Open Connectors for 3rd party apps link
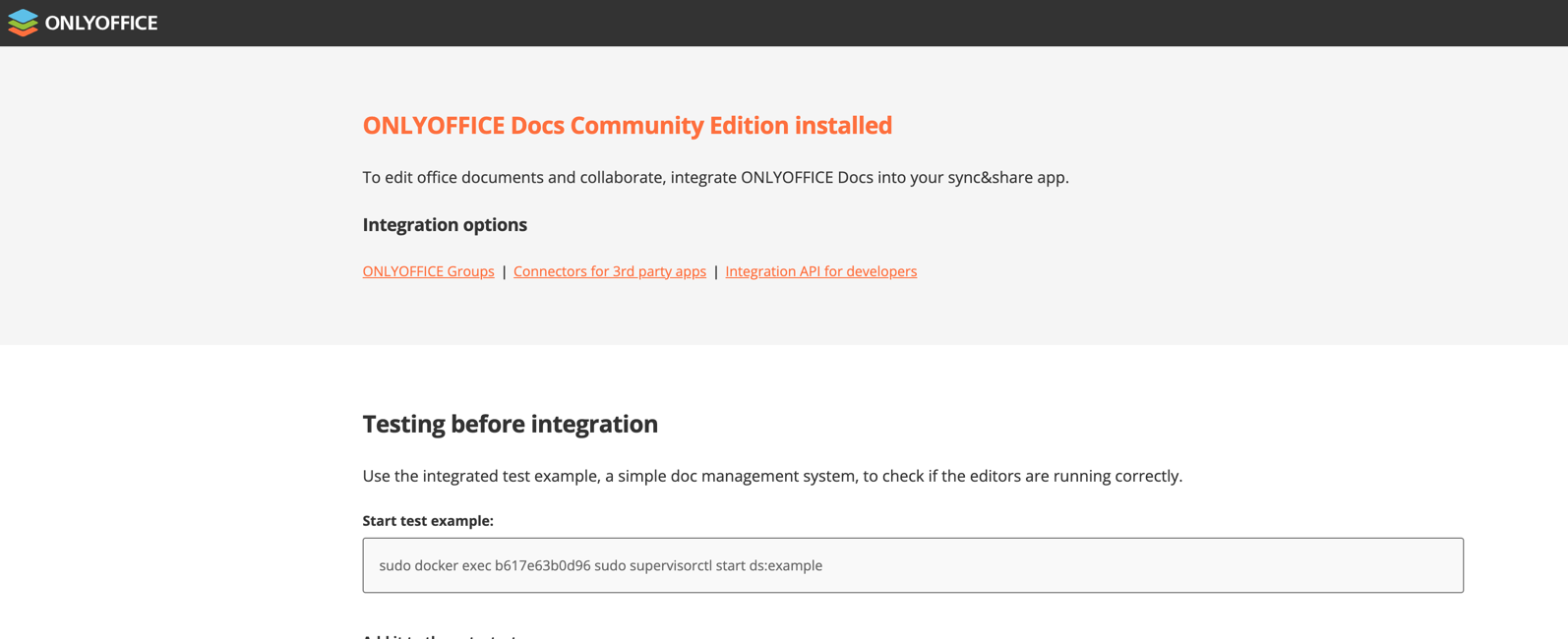This screenshot has width=1568, height=639. pos(609,271)
